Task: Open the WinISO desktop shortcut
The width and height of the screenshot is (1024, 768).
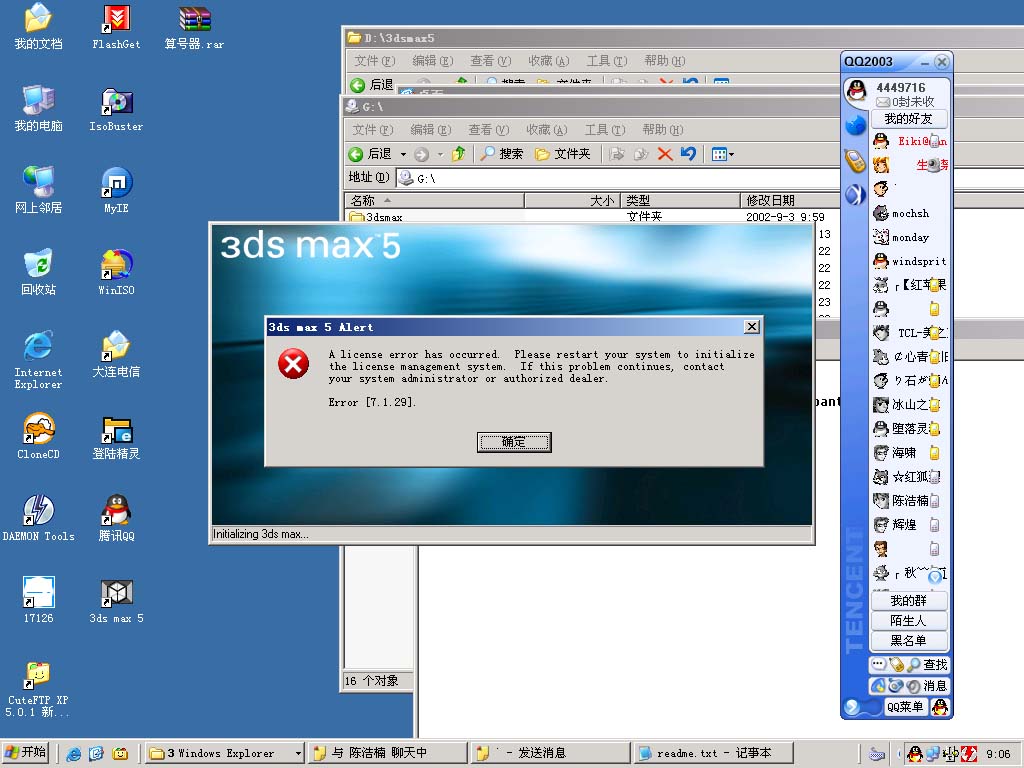Action: coord(116,272)
